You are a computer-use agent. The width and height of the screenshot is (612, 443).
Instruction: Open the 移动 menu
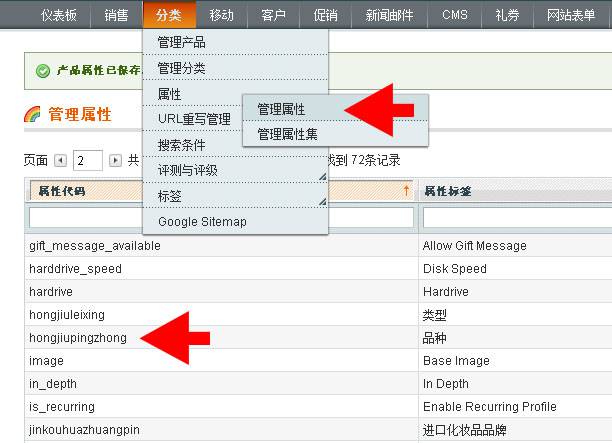(x=221, y=15)
